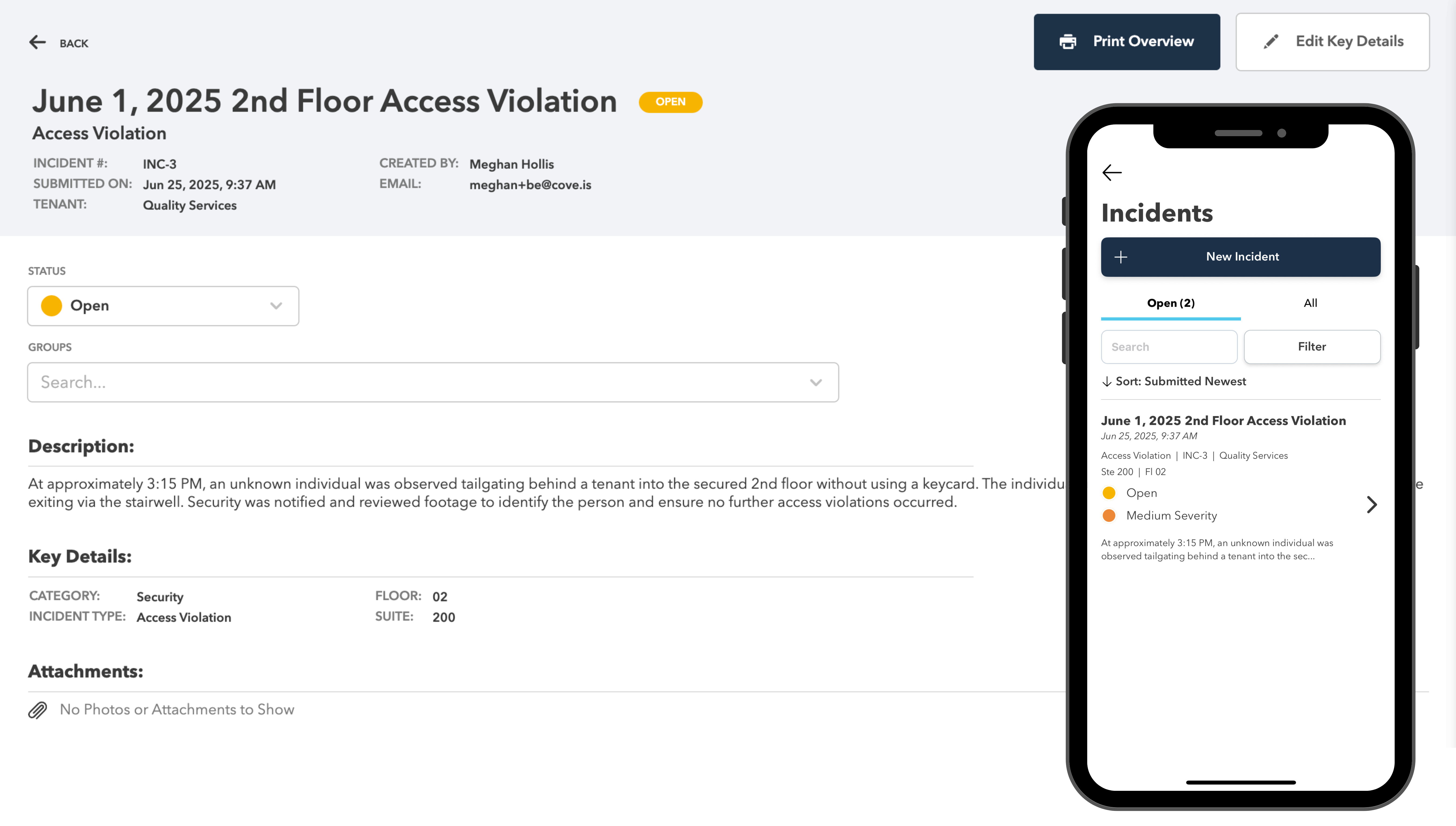Click the paperclip attachments icon
Viewport: 1456px width, 826px height.
coord(38,710)
